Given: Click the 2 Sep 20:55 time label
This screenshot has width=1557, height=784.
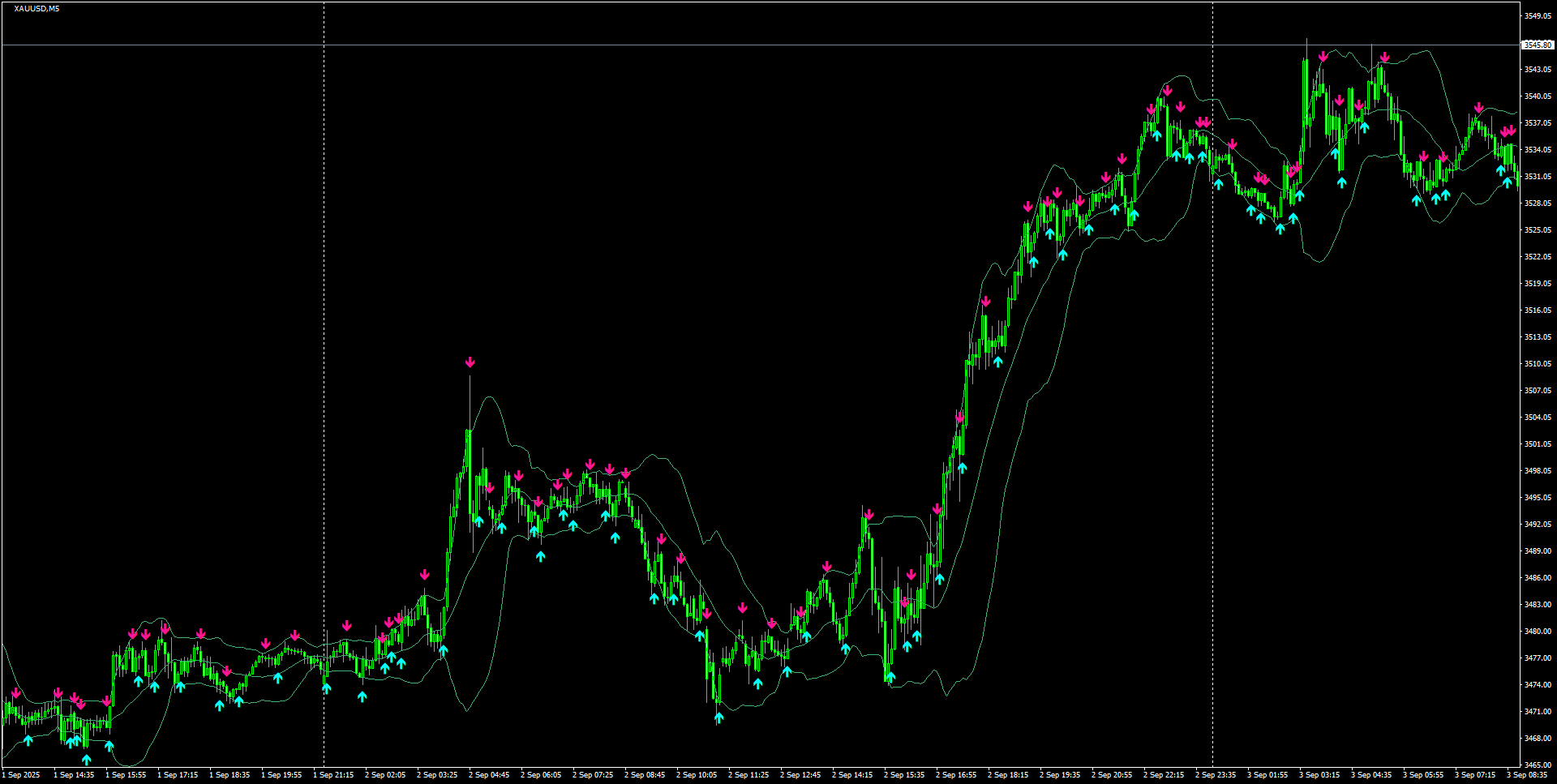Looking at the screenshot, I should (x=1112, y=775).
